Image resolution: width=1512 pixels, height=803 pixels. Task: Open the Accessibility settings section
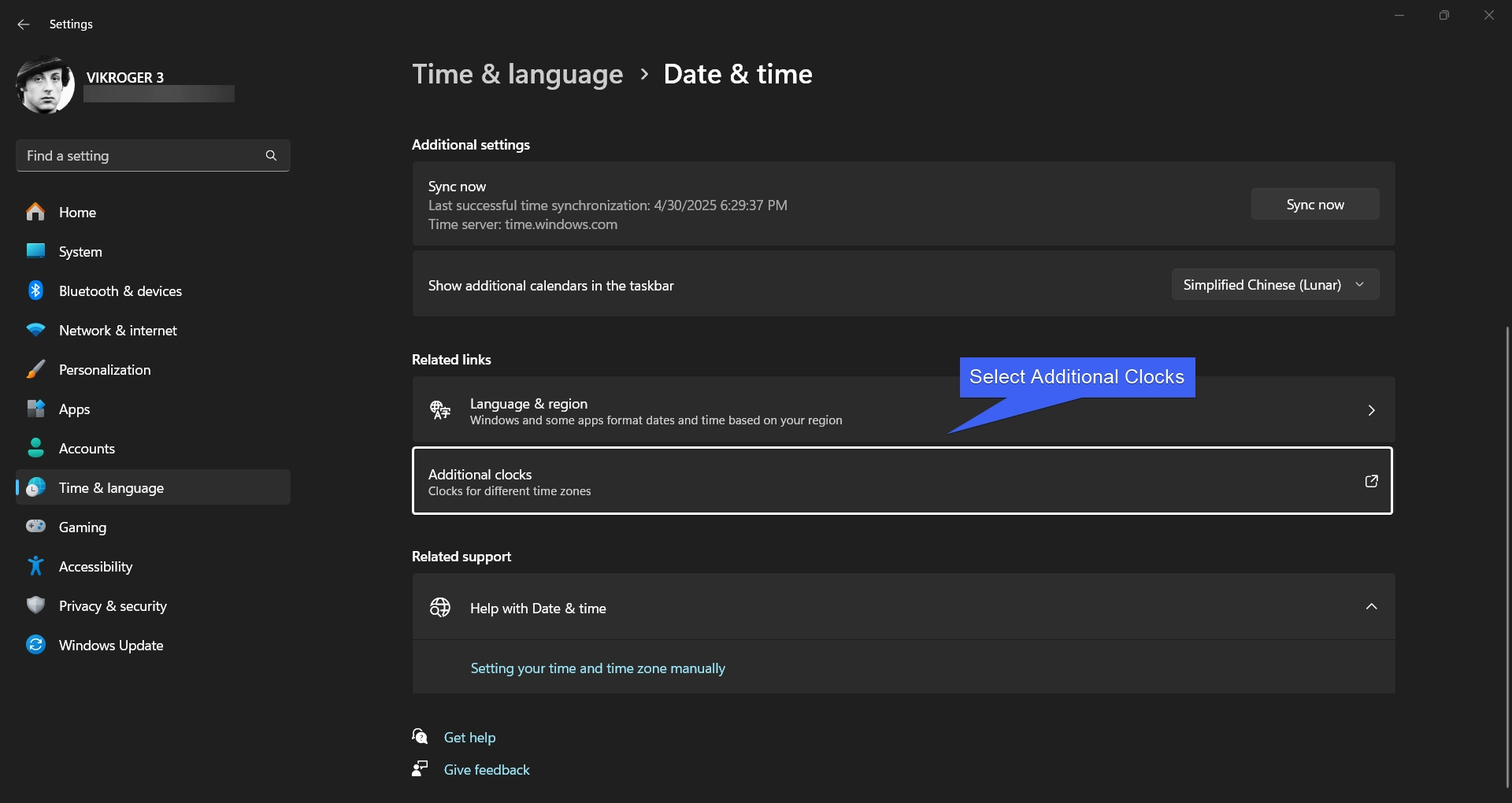[95, 567]
